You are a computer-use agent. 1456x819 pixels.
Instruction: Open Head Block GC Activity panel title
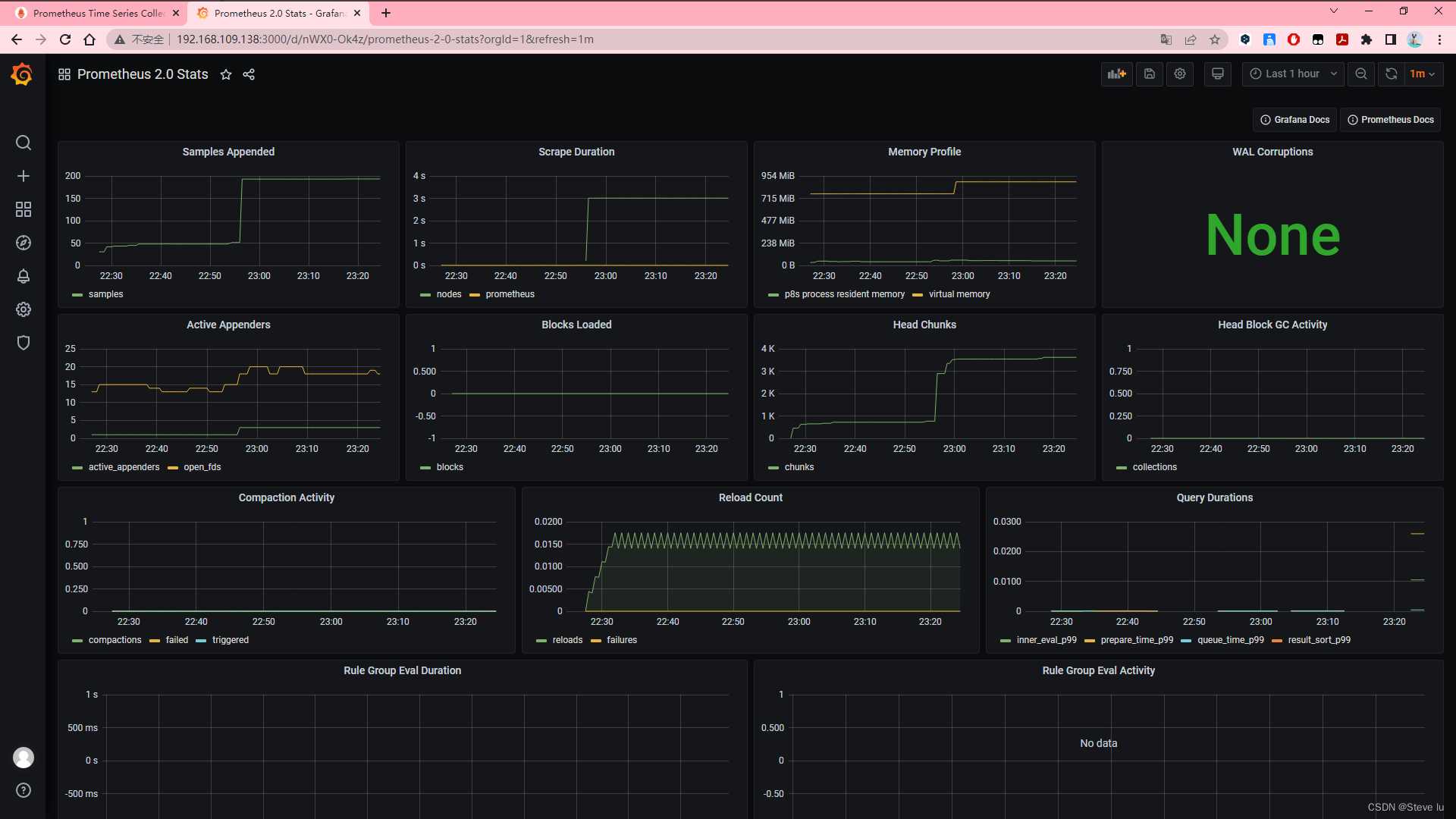click(x=1272, y=325)
